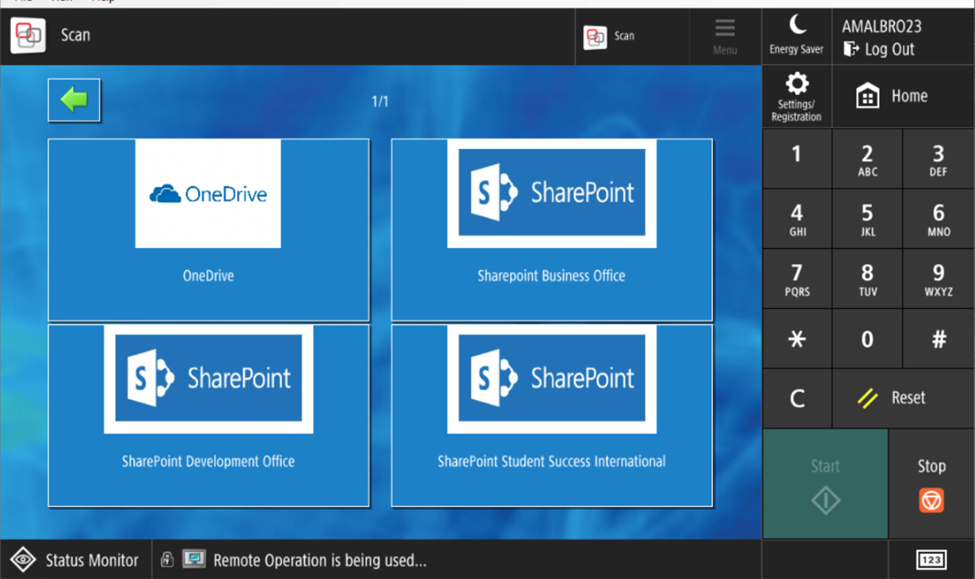The width and height of the screenshot is (975, 579).
Task: Go back using the green arrow button
Action: (x=74, y=100)
